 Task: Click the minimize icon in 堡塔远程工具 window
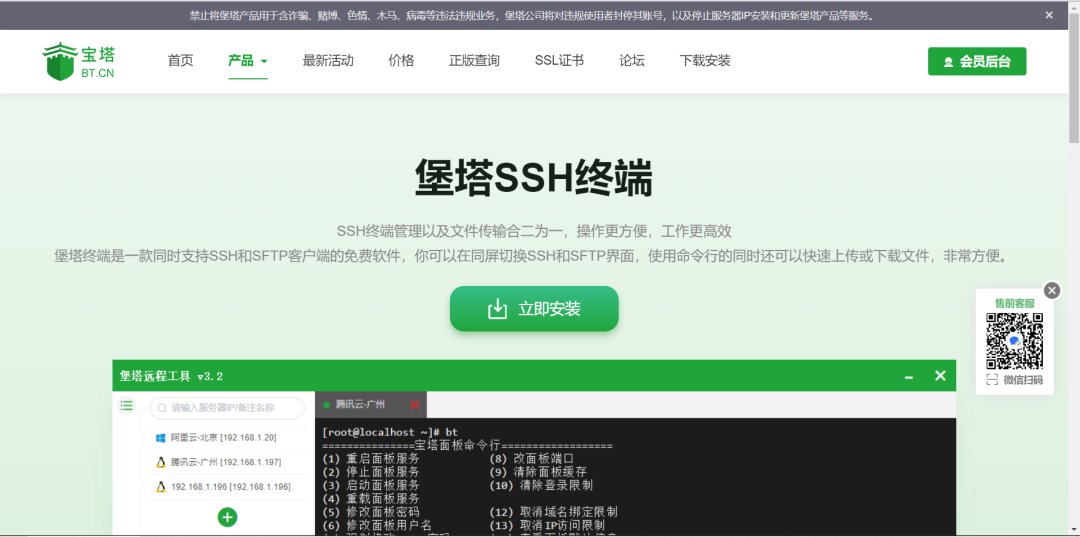pos(908,377)
